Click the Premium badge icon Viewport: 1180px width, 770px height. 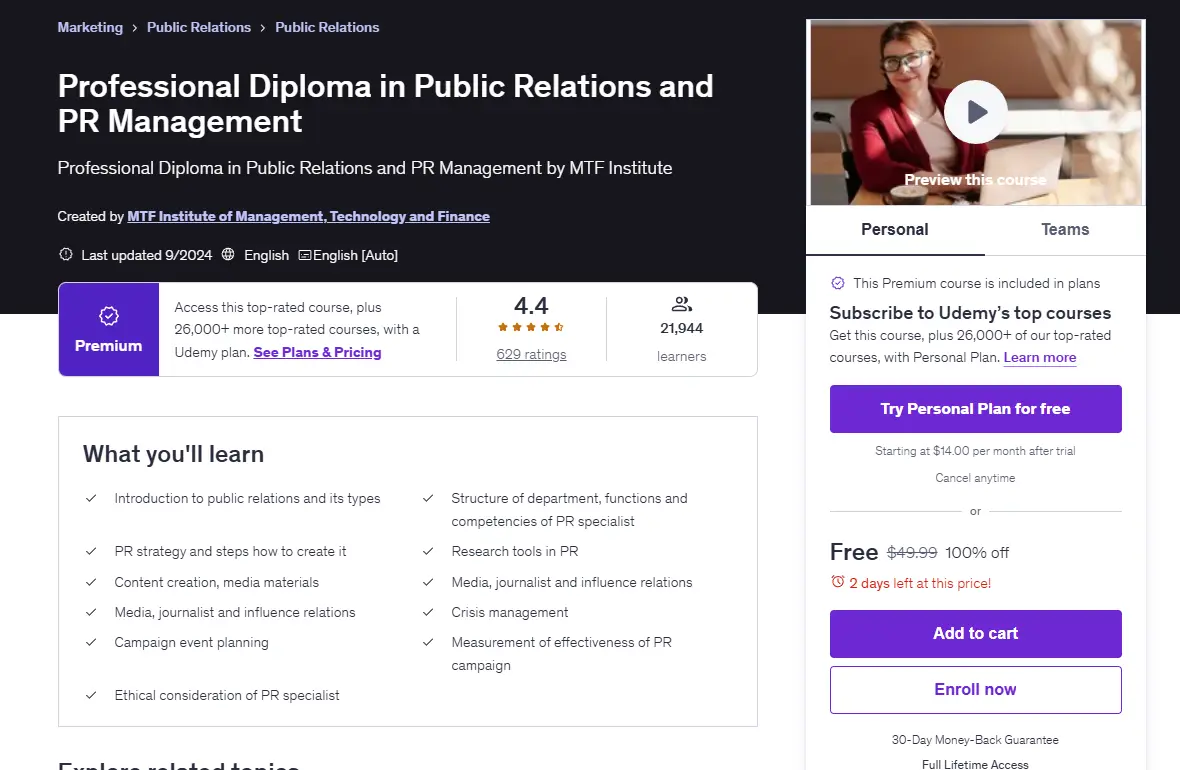[x=108, y=316]
